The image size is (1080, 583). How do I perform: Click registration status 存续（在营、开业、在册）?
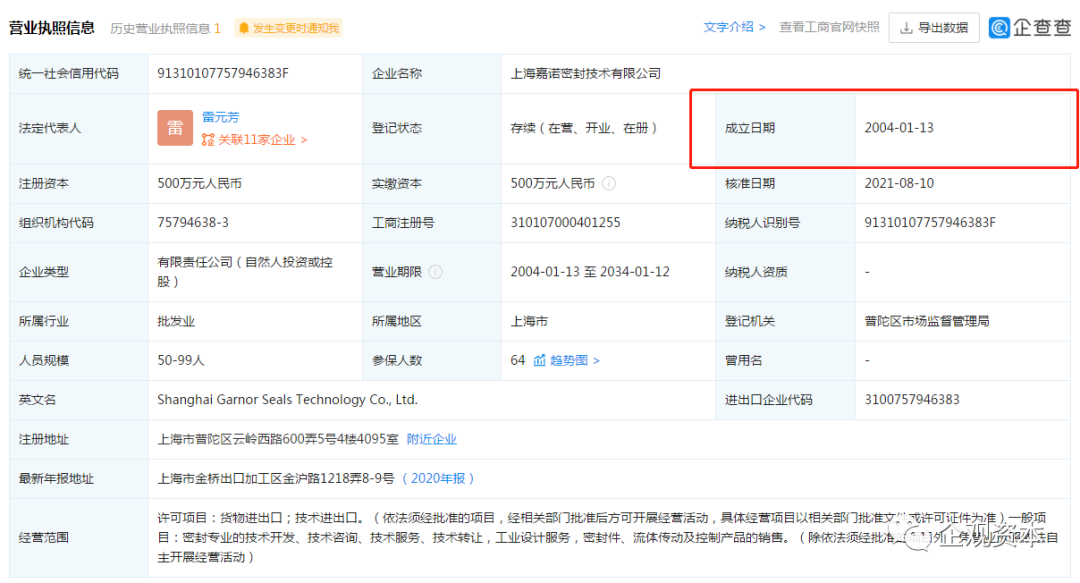pyautogui.click(x=584, y=128)
